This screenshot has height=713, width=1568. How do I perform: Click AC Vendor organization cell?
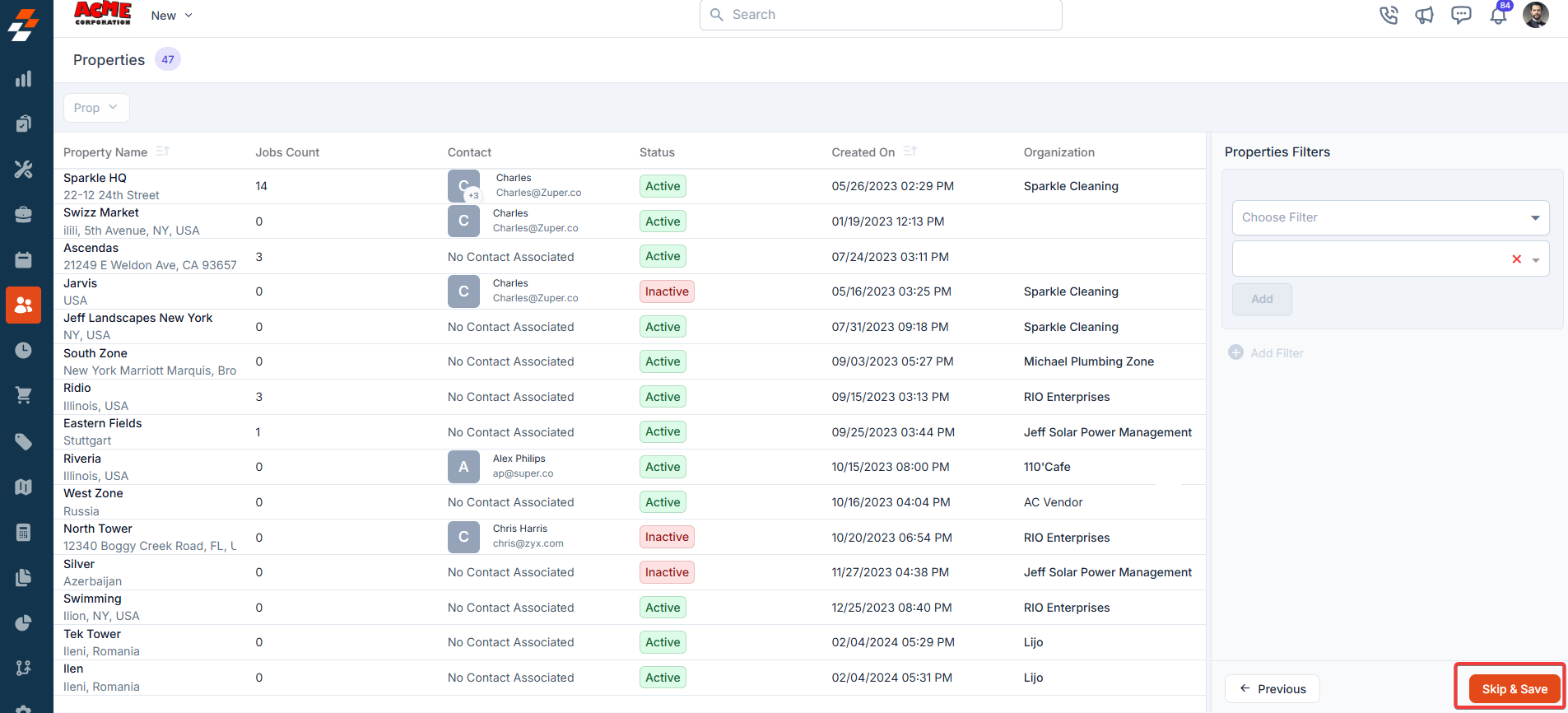click(1053, 502)
